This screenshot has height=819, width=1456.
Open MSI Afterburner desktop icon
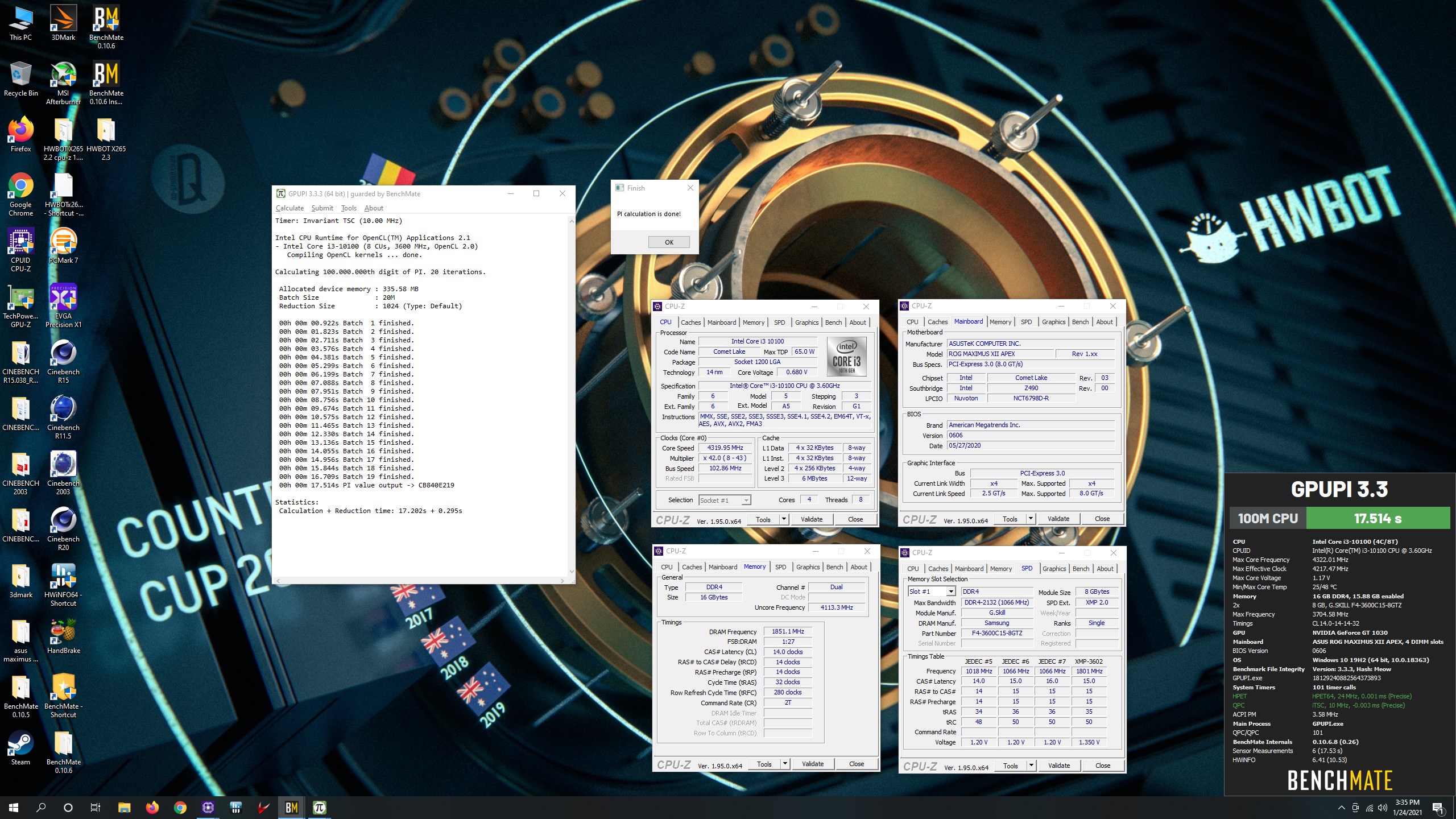point(63,83)
